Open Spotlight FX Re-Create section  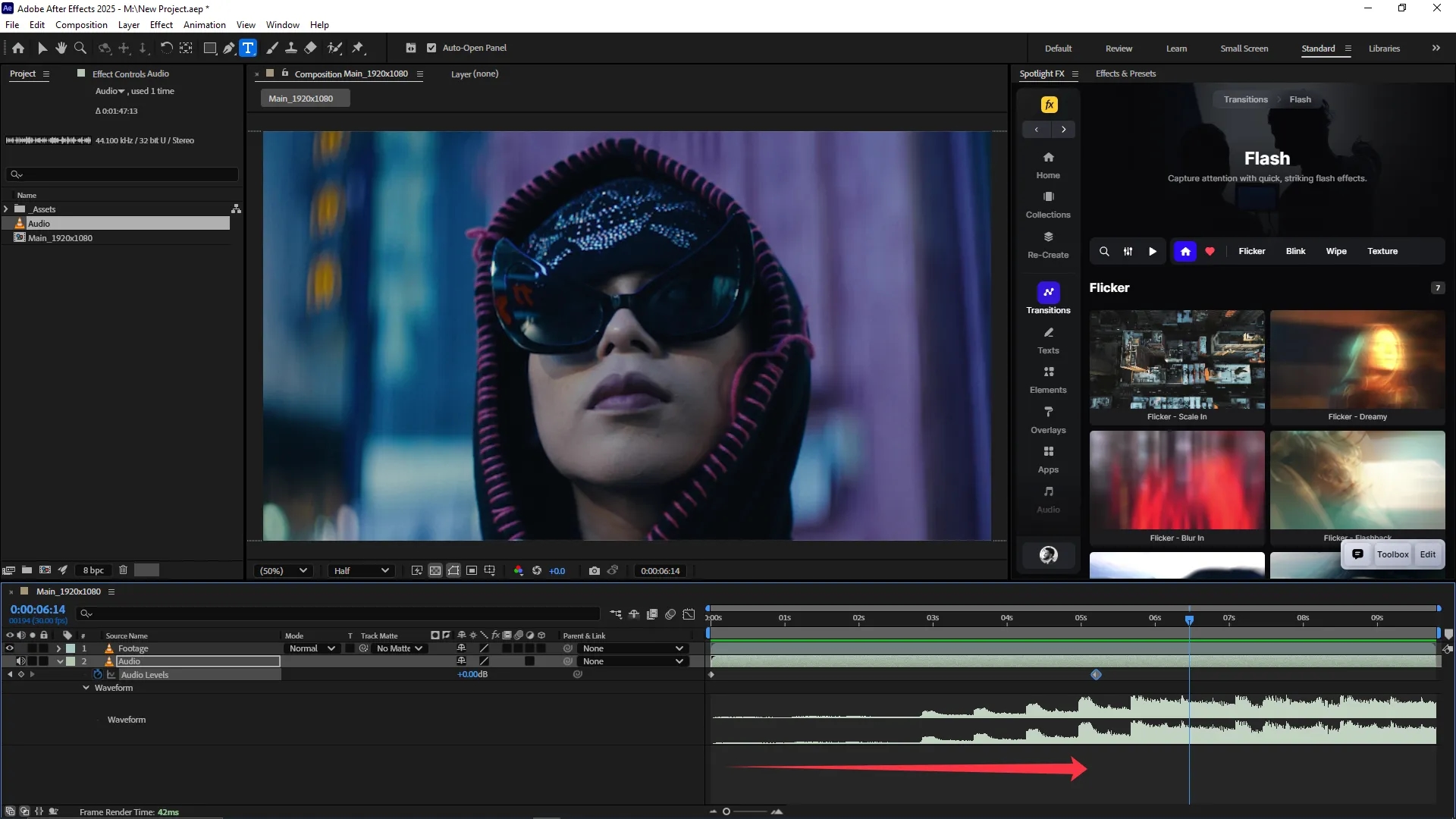[x=1048, y=245]
